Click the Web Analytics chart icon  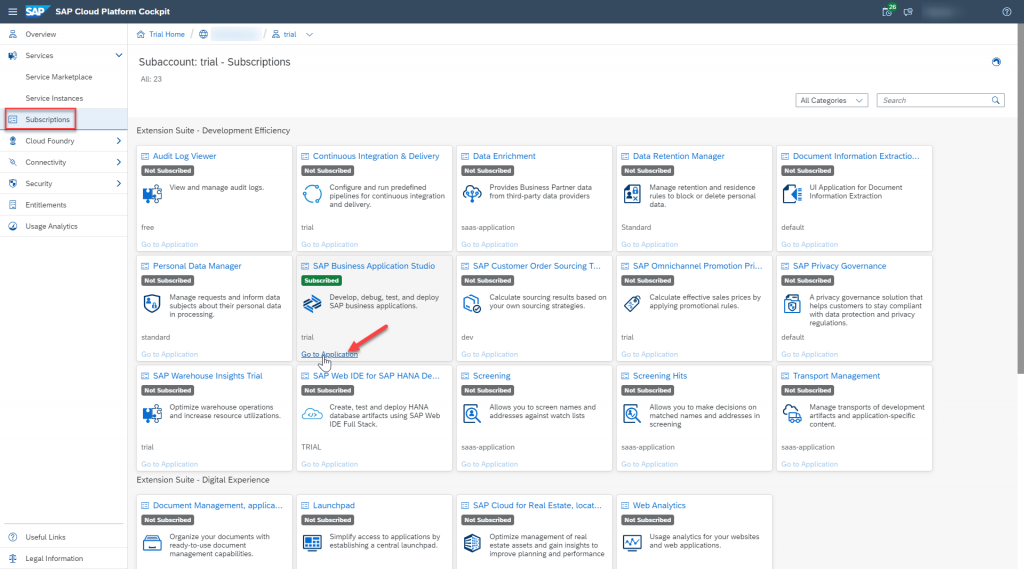tap(632, 543)
